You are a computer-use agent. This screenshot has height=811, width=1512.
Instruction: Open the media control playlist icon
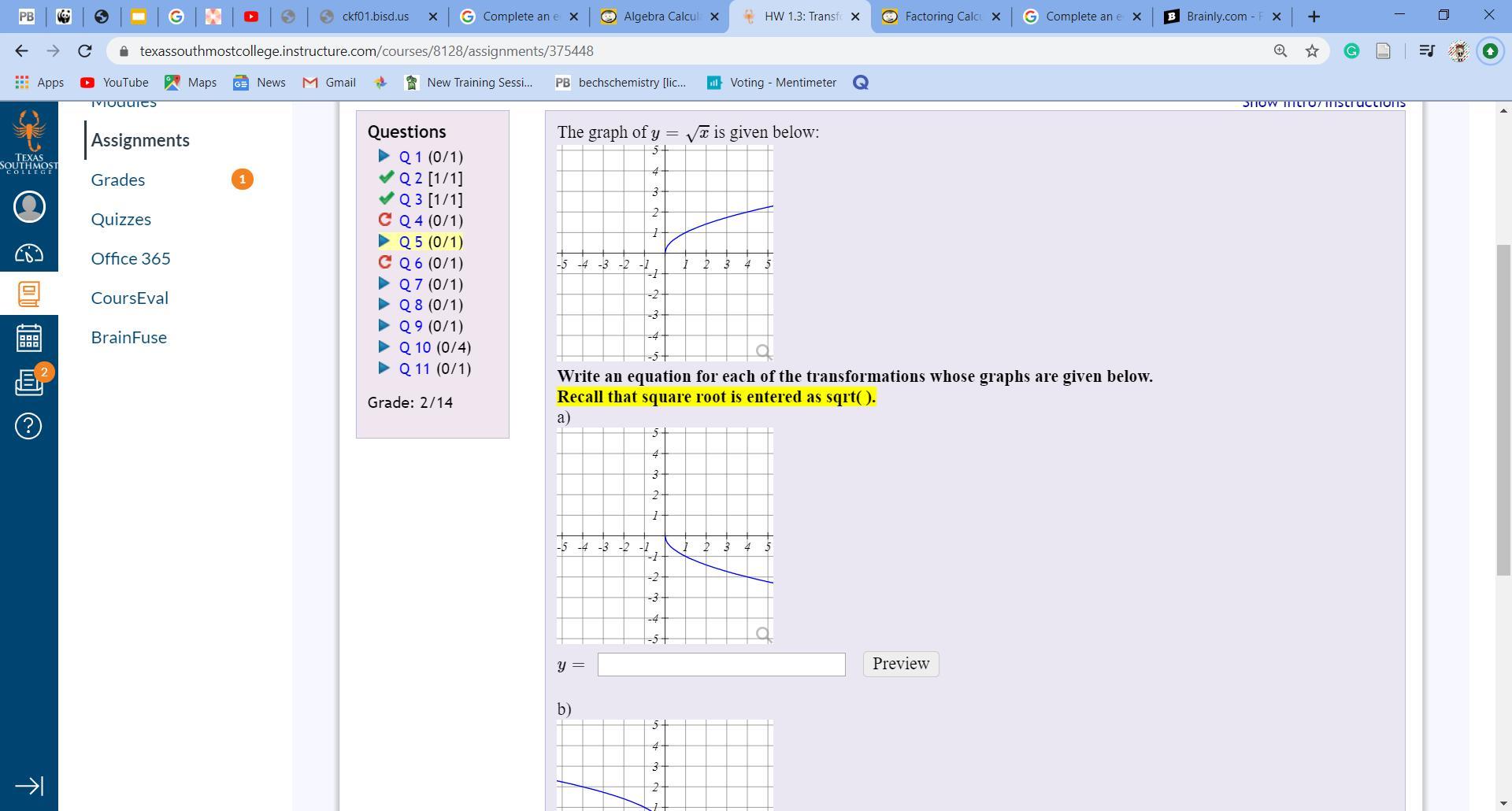click(x=1426, y=51)
